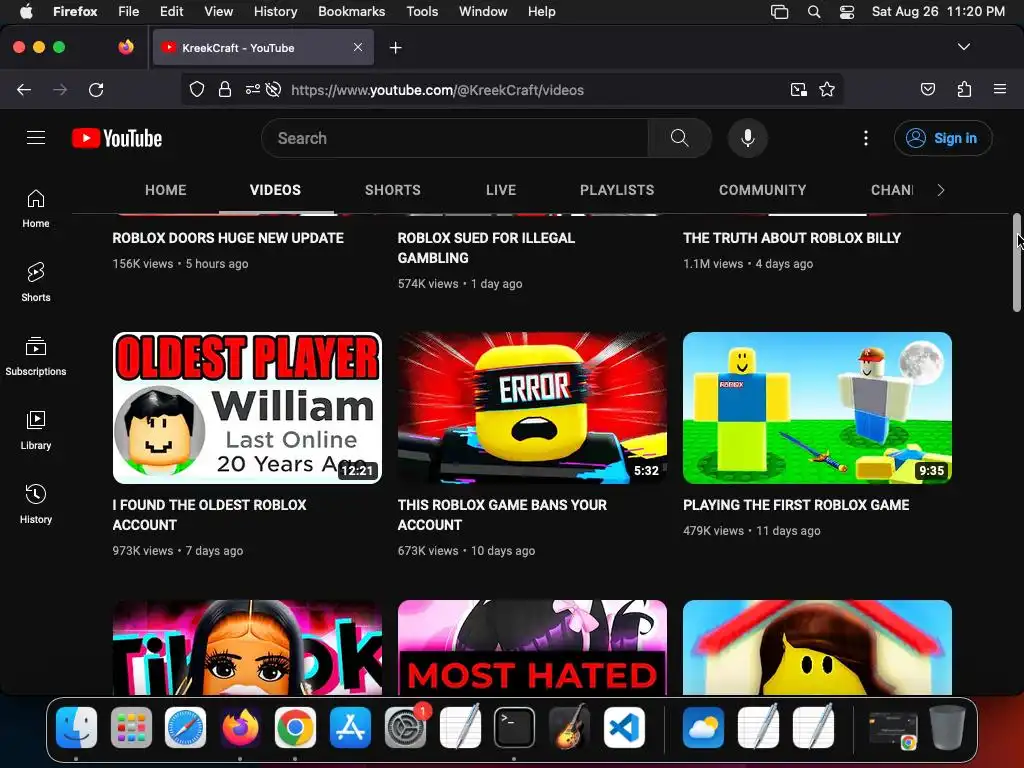The image size is (1024, 768).
Task: Start voice search with the microphone icon
Action: 748,138
